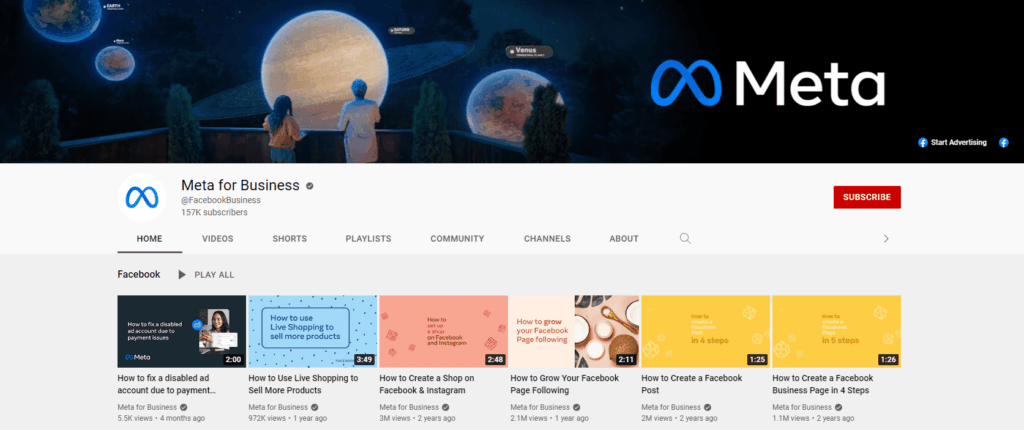Click the Facebook icon beside Start Advertising

923,142
